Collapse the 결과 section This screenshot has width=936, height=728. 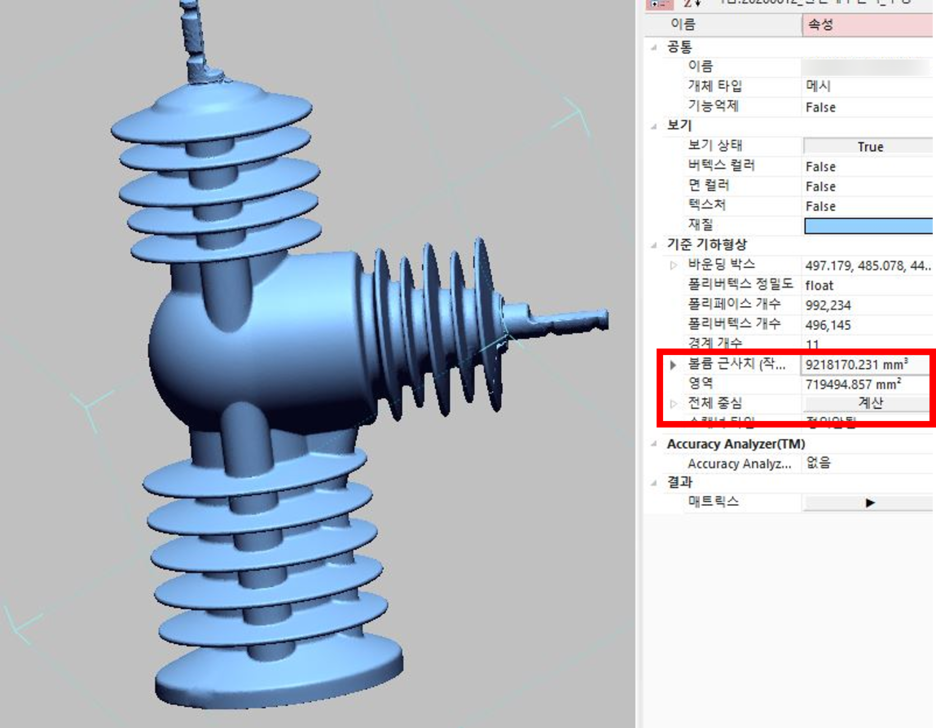point(654,483)
